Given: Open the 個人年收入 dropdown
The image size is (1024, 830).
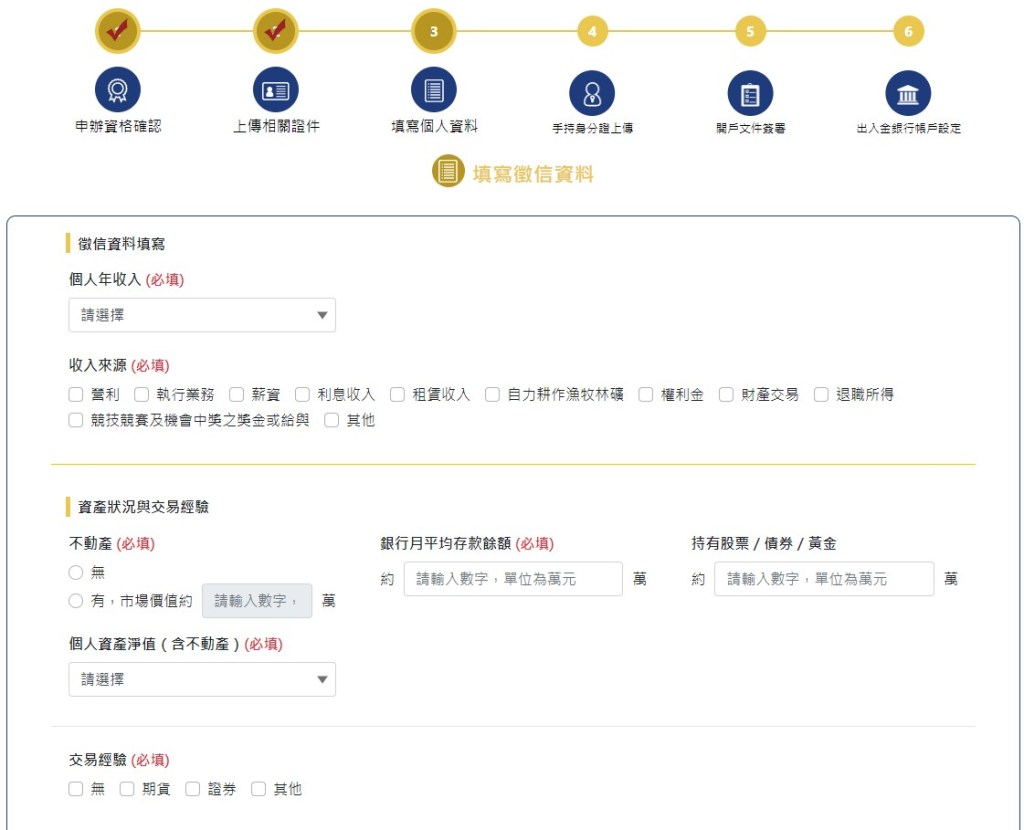Looking at the screenshot, I should point(202,315).
